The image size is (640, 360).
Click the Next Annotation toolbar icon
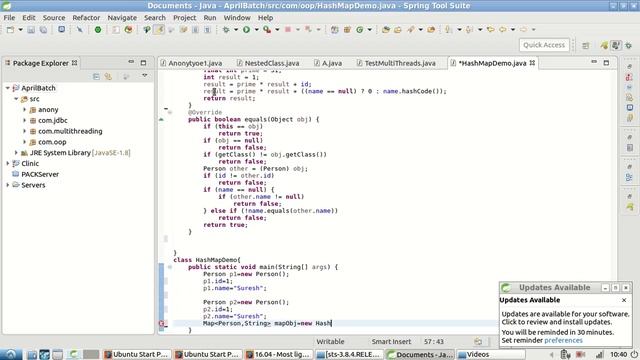(x=449, y=29)
